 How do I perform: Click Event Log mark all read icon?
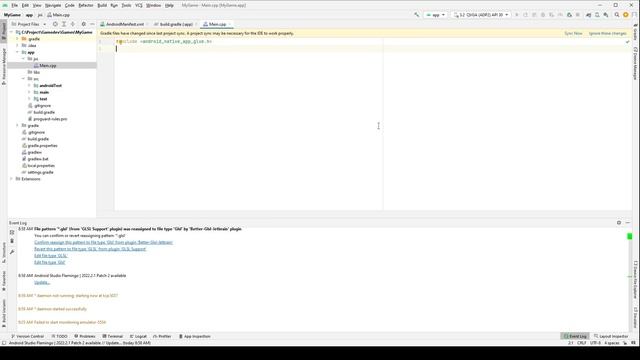click(12, 233)
